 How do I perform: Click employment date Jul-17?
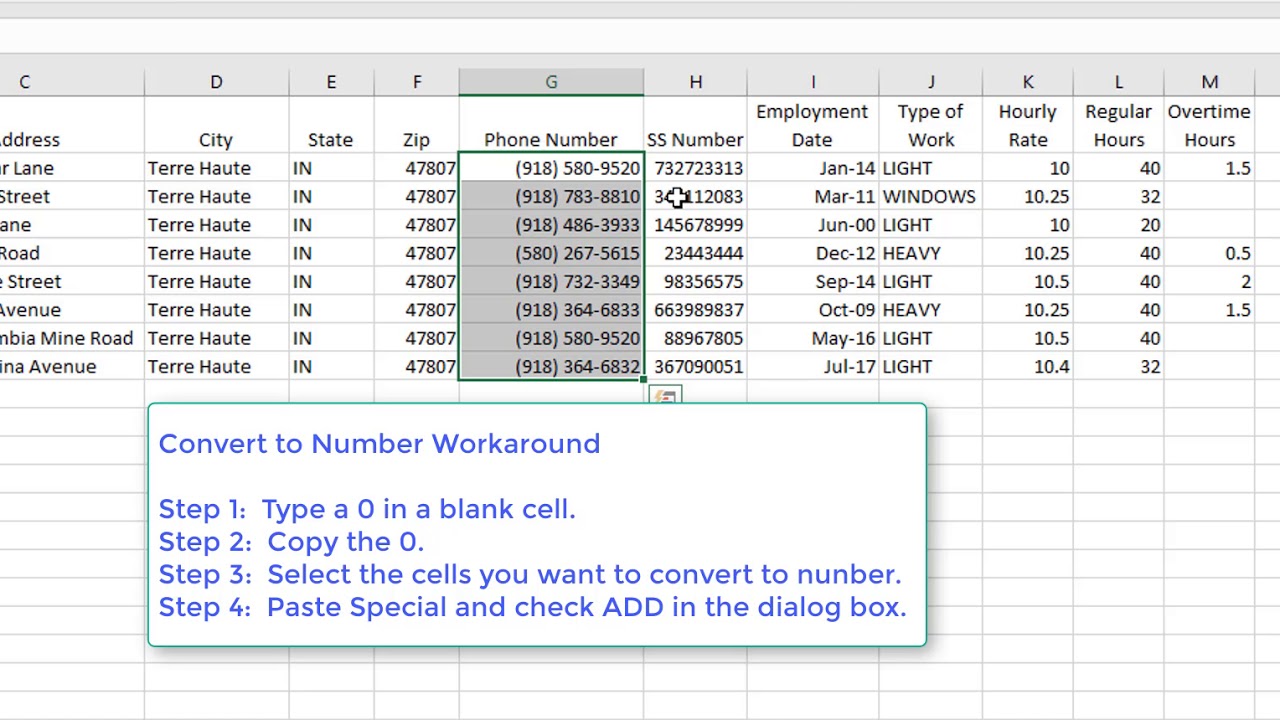coord(813,367)
